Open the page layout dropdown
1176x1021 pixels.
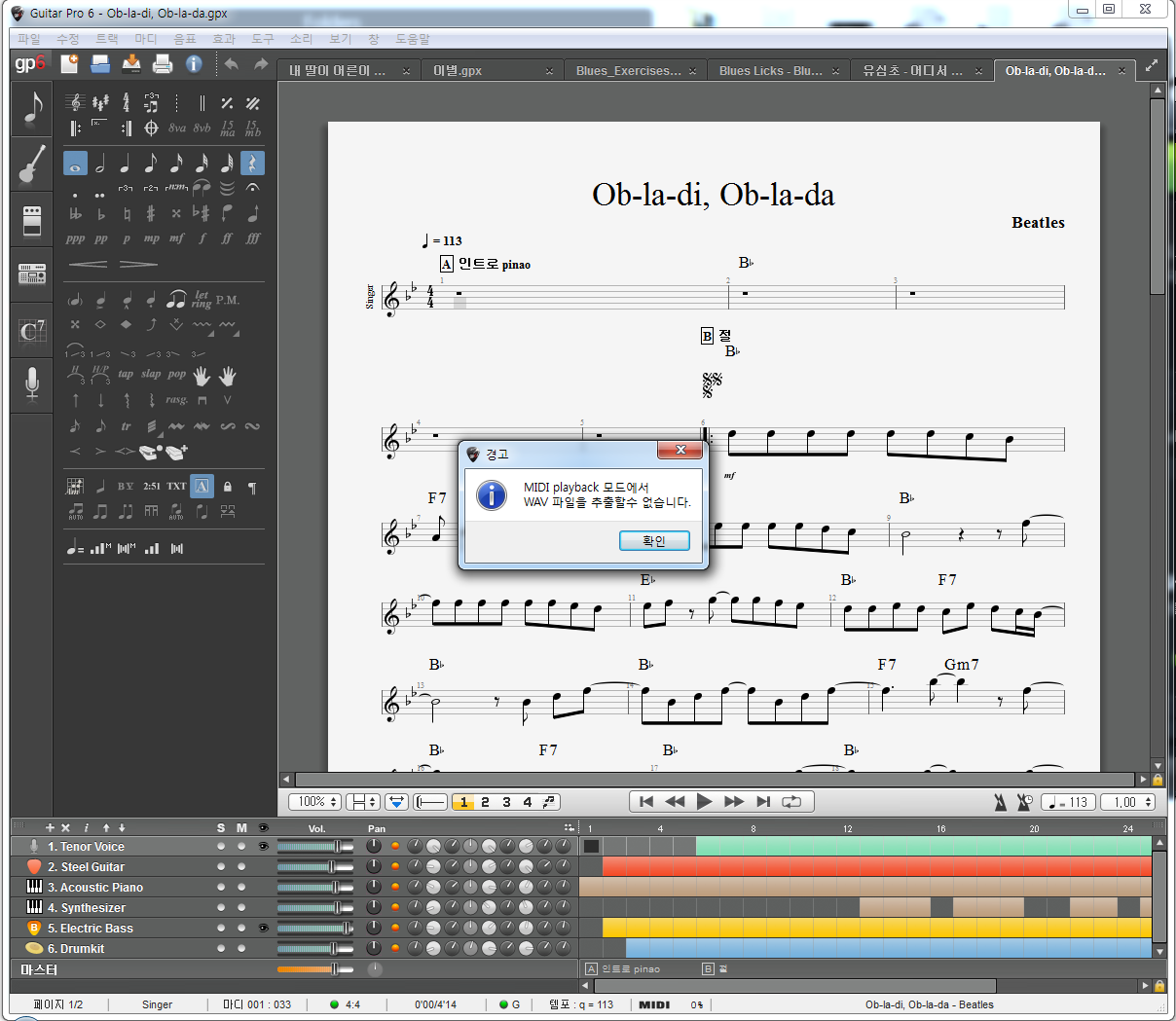pyautogui.click(x=362, y=802)
